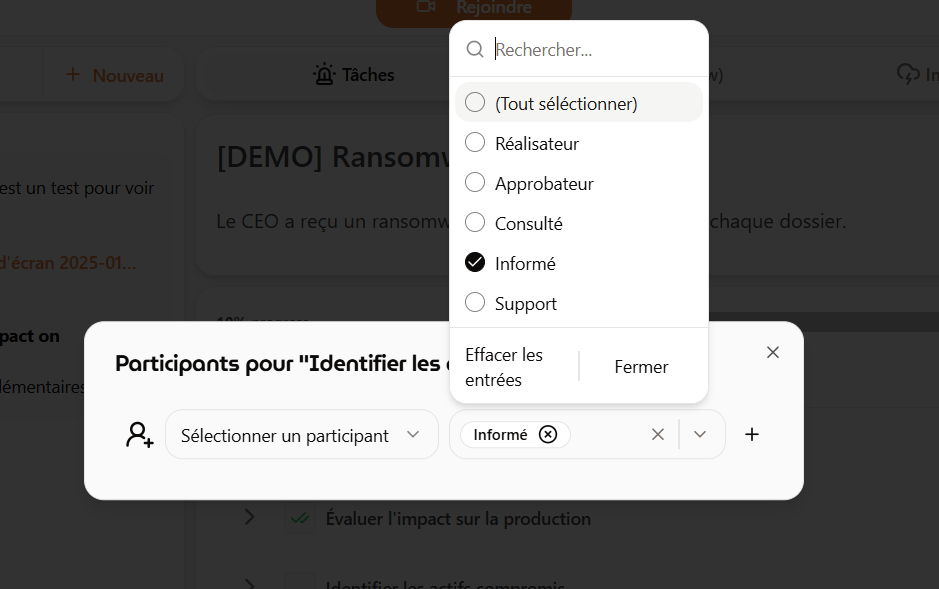The image size is (939, 589).
Task: Open the Tâches tab
Action: tap(354, 74)
